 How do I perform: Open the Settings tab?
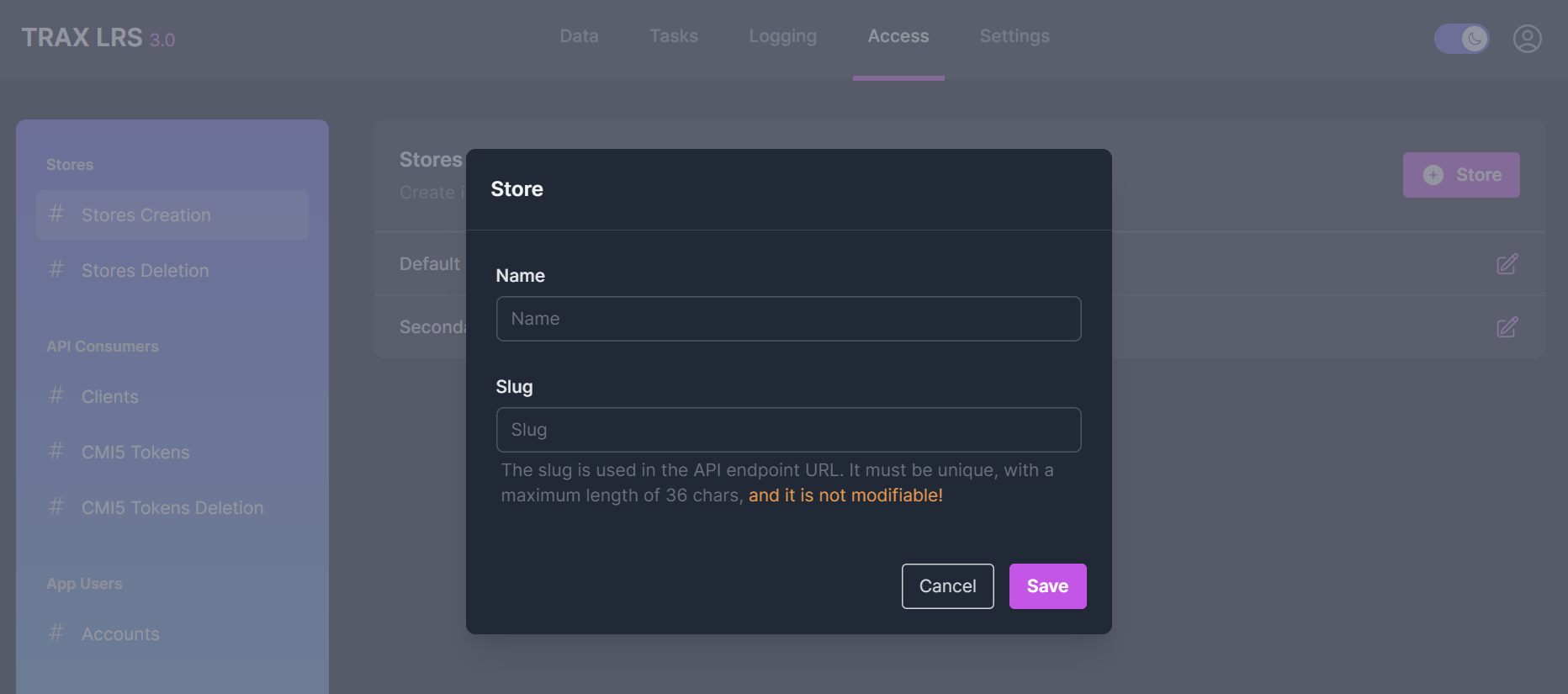pos(1014,36)
